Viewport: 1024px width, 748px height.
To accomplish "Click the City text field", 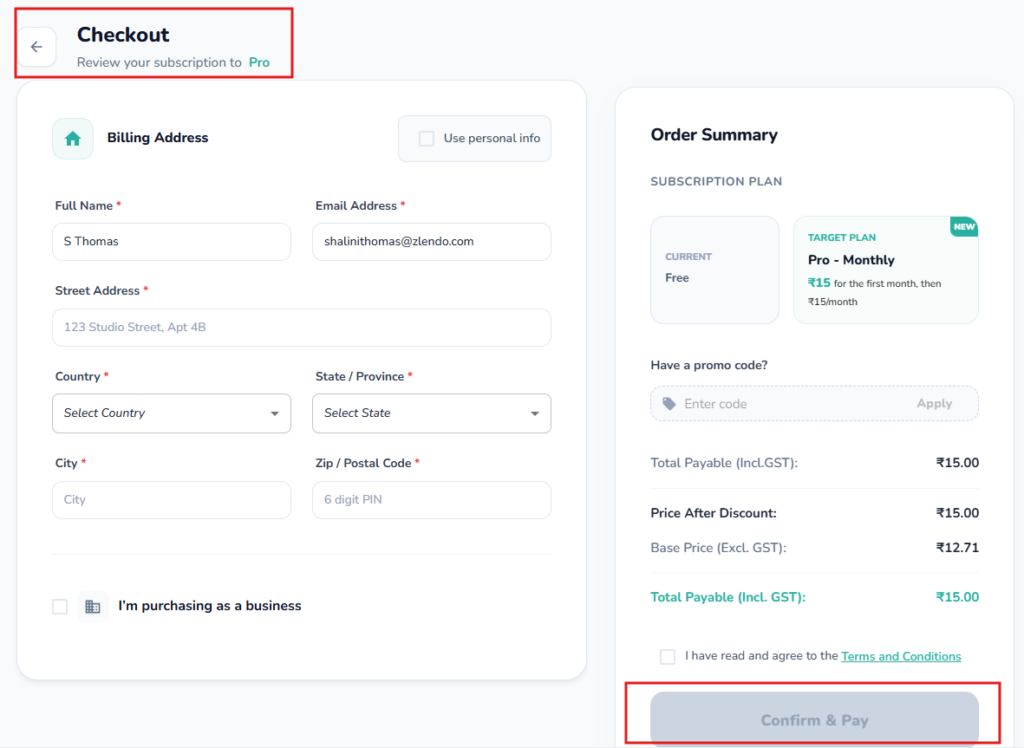I will 171,500.
